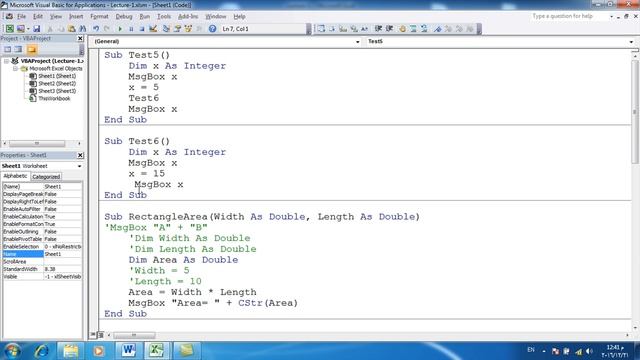Click View Object in the Project panel
The height and width of the screenshot is (360, 640).
click(x=18, y=49)
